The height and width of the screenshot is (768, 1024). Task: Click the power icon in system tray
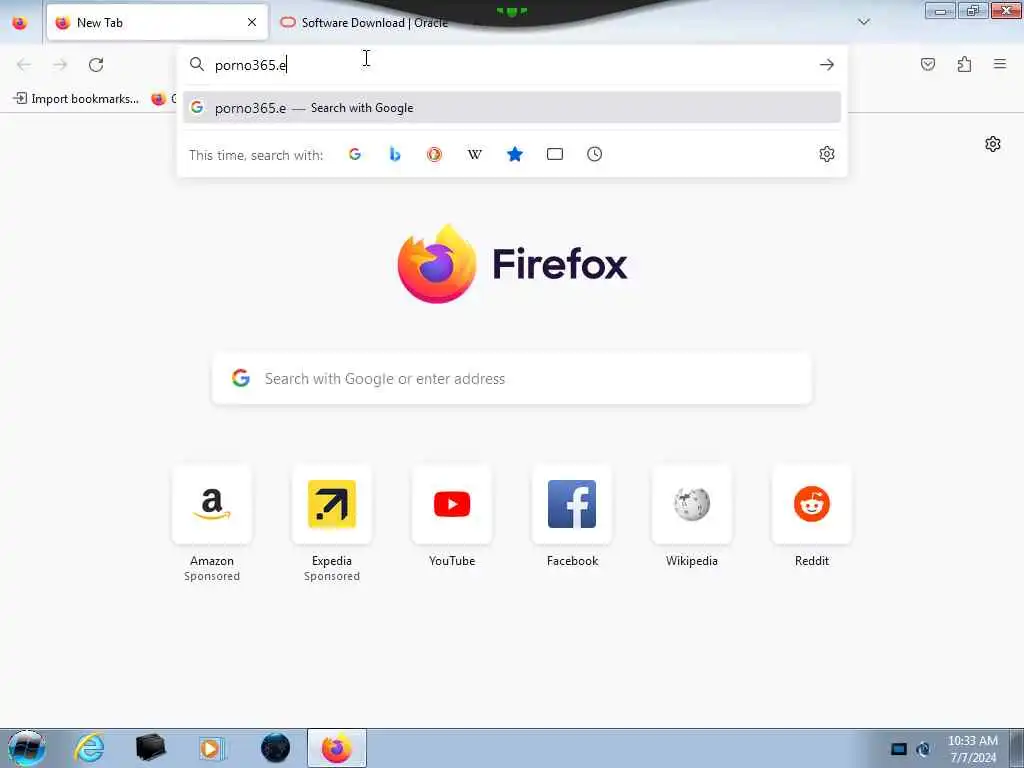point(923,749)
